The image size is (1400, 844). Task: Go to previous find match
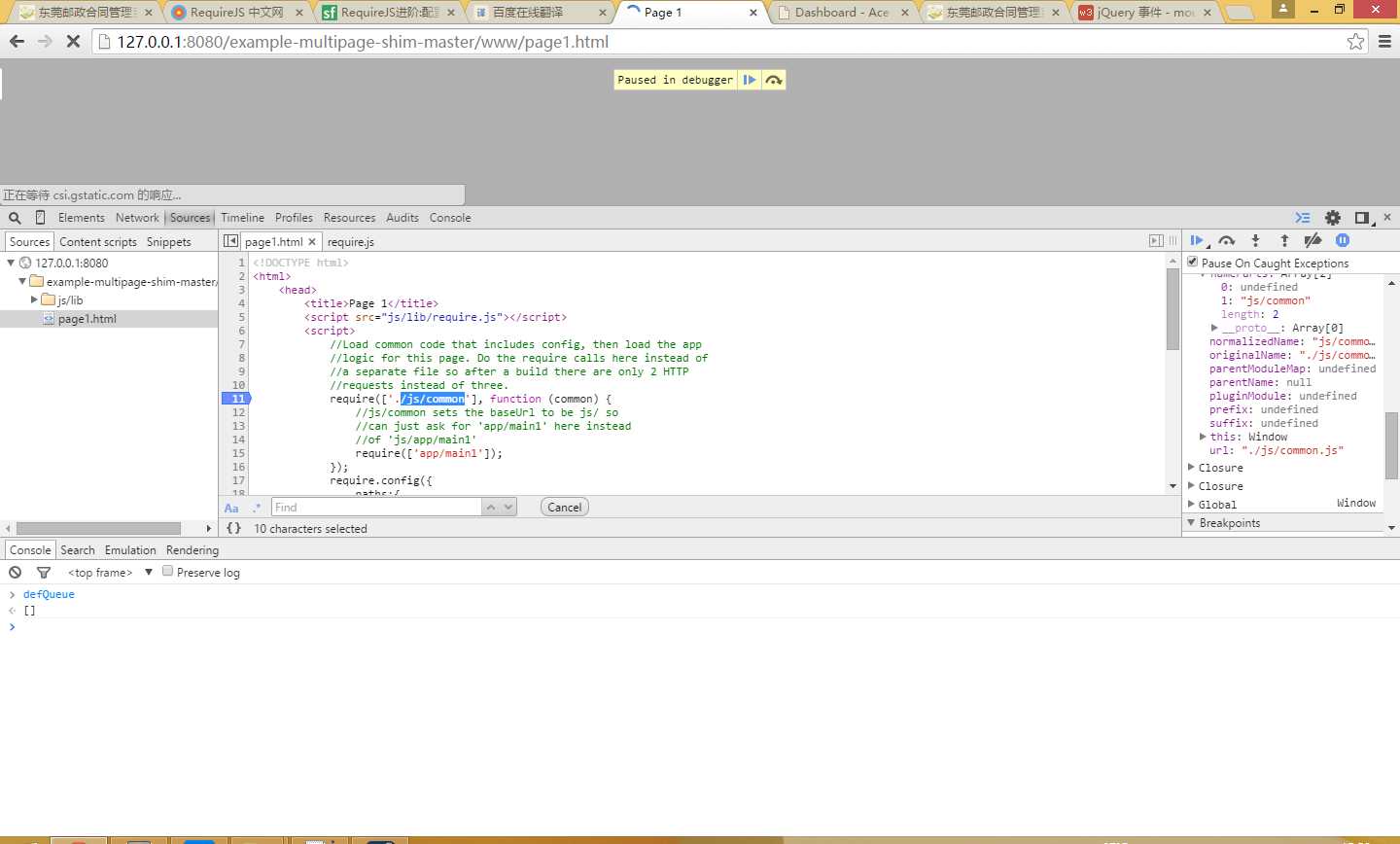[492, 507]
